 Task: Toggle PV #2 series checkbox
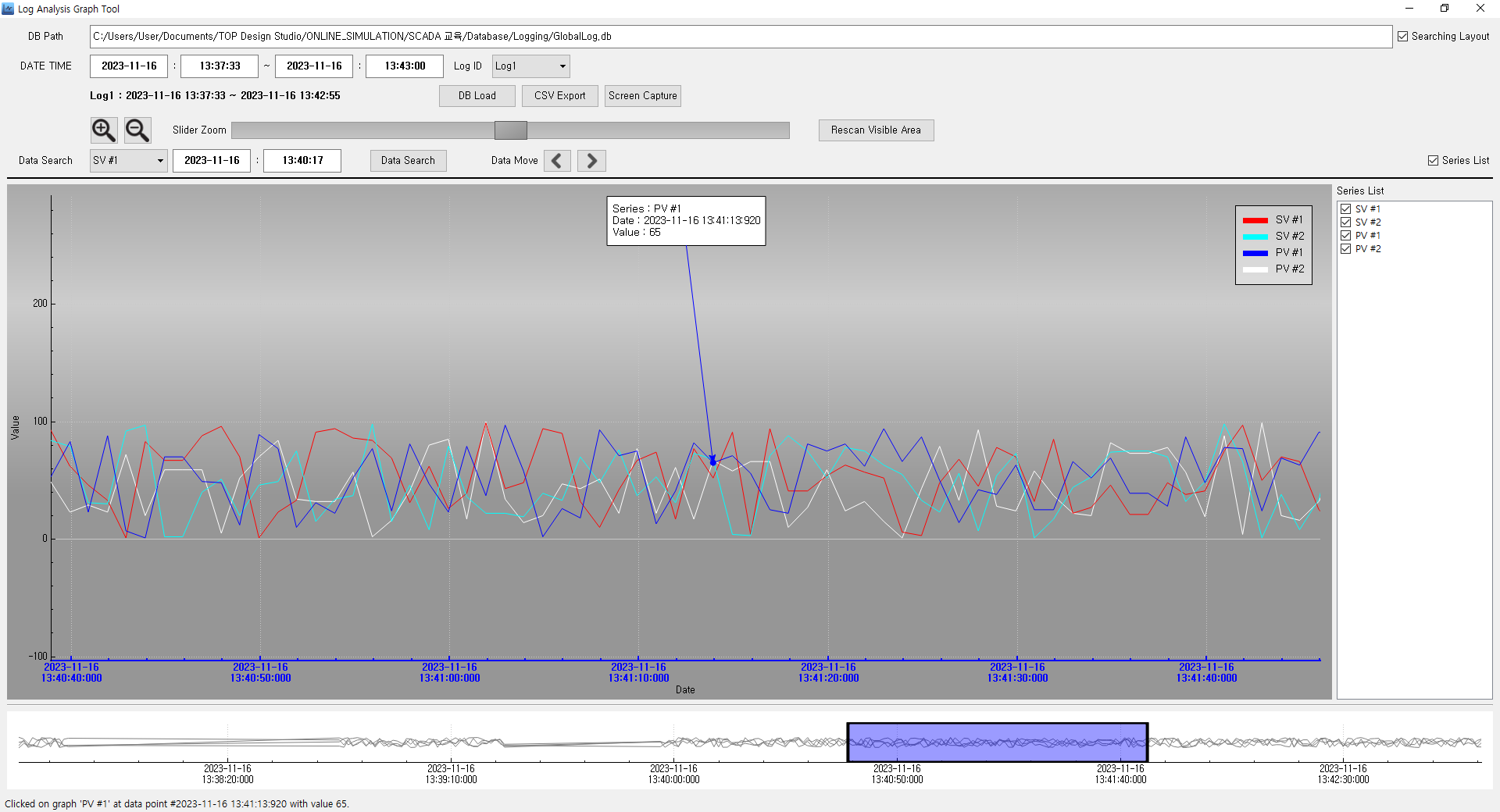tap(1345, 249)
